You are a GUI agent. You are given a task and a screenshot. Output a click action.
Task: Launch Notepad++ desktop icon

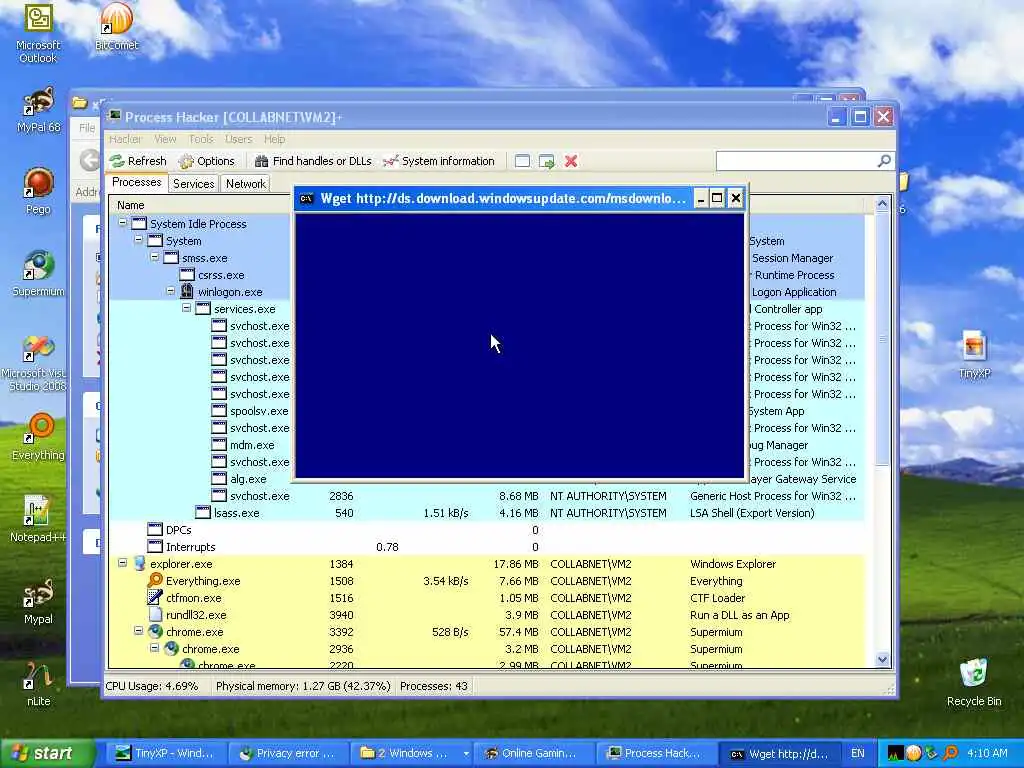point(38,520)
